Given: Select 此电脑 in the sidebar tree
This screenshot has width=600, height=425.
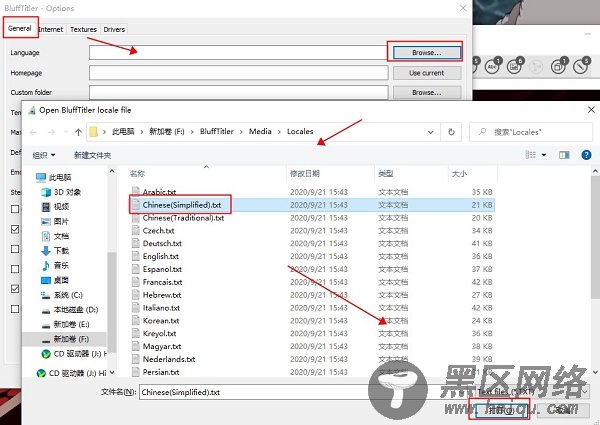Looking at the screenshot, I should (54, 177).
